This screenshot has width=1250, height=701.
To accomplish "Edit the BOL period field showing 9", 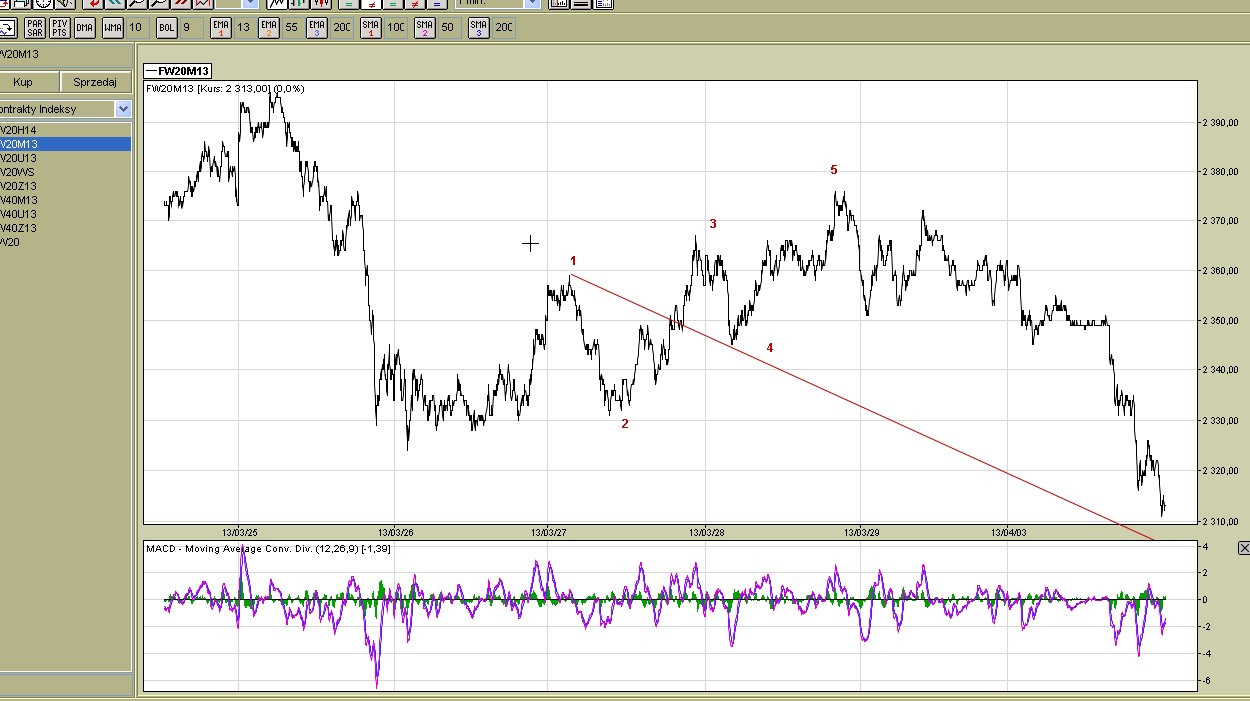I will pos(187,28).
